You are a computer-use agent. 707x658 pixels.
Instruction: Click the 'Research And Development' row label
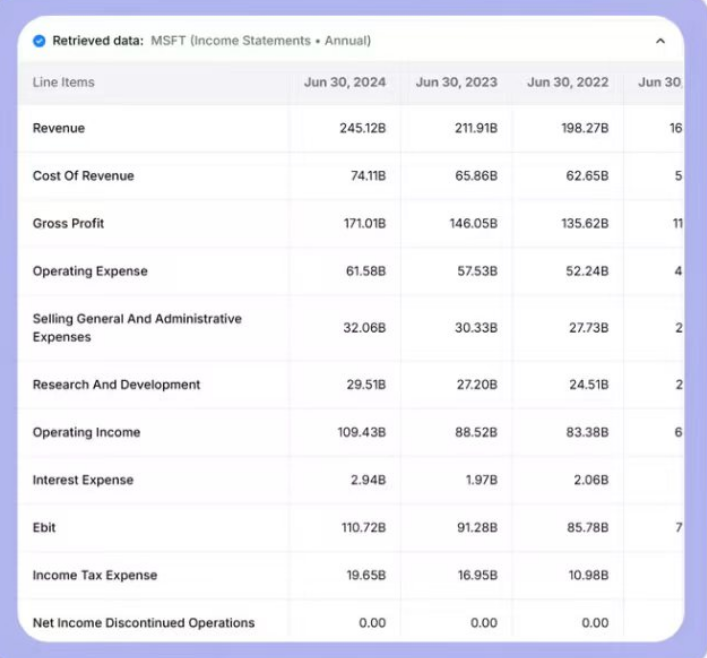point(116,385)
